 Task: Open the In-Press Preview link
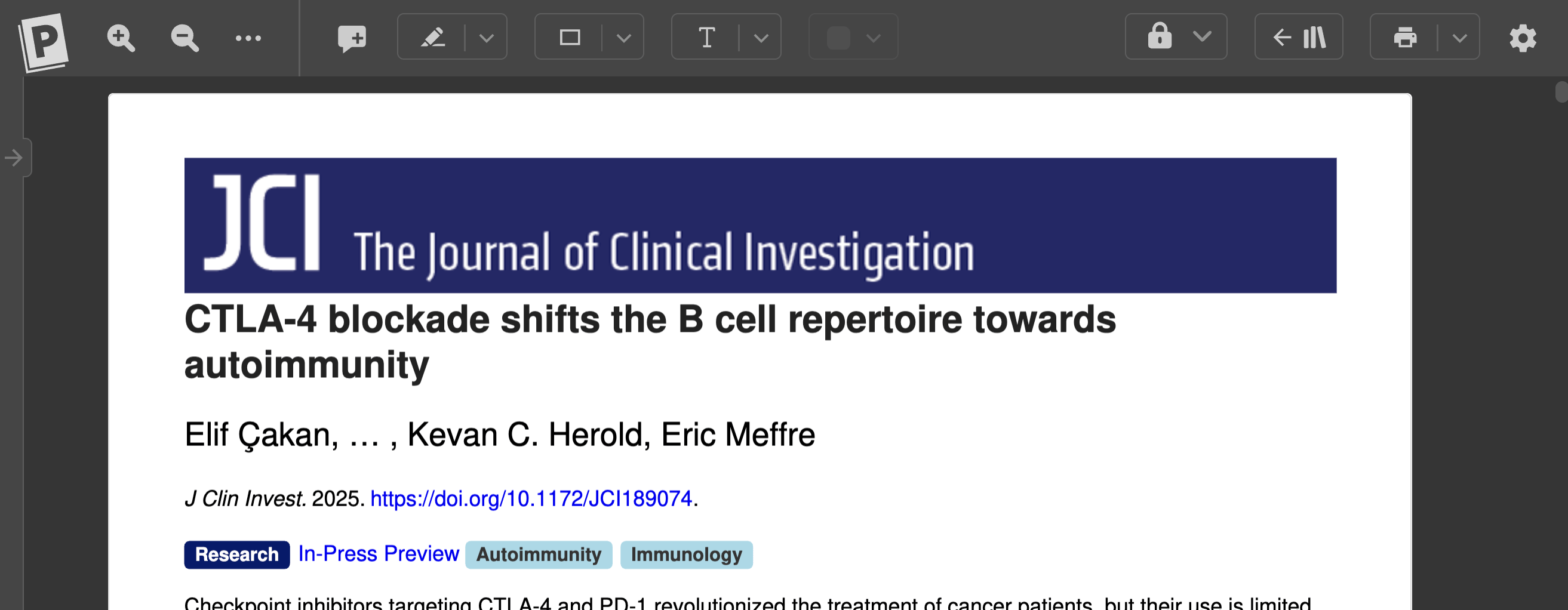click(378, 554)
